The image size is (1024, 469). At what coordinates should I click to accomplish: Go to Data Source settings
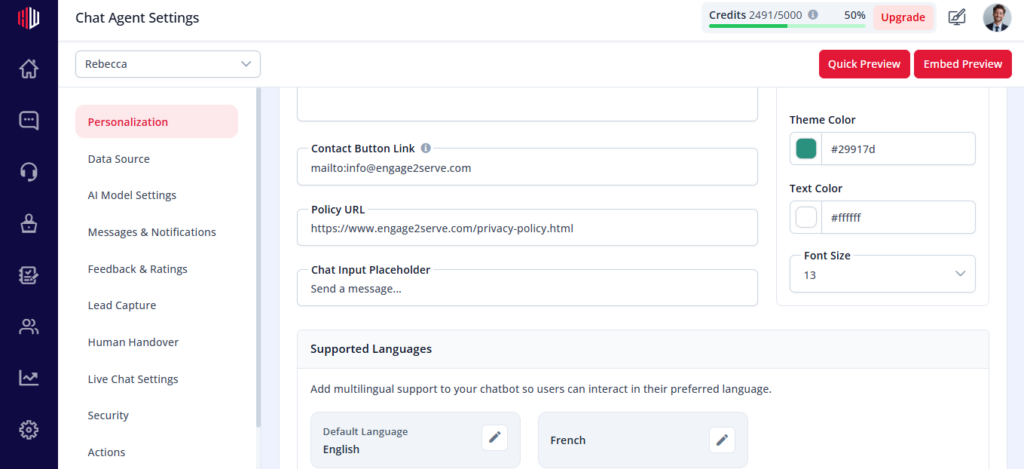pos(119,159)
